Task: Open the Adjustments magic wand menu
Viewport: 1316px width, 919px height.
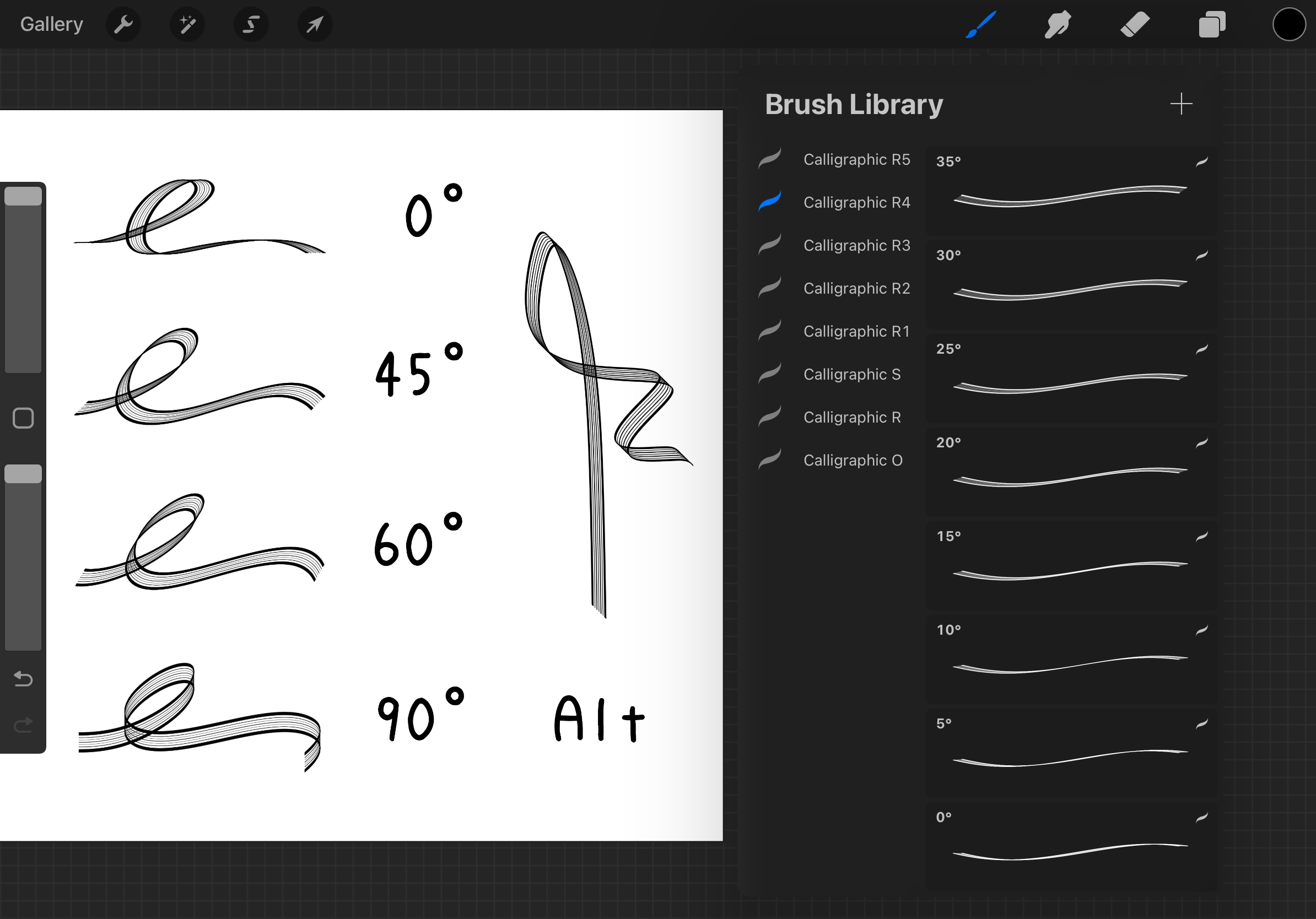Action: click(187, 25)
